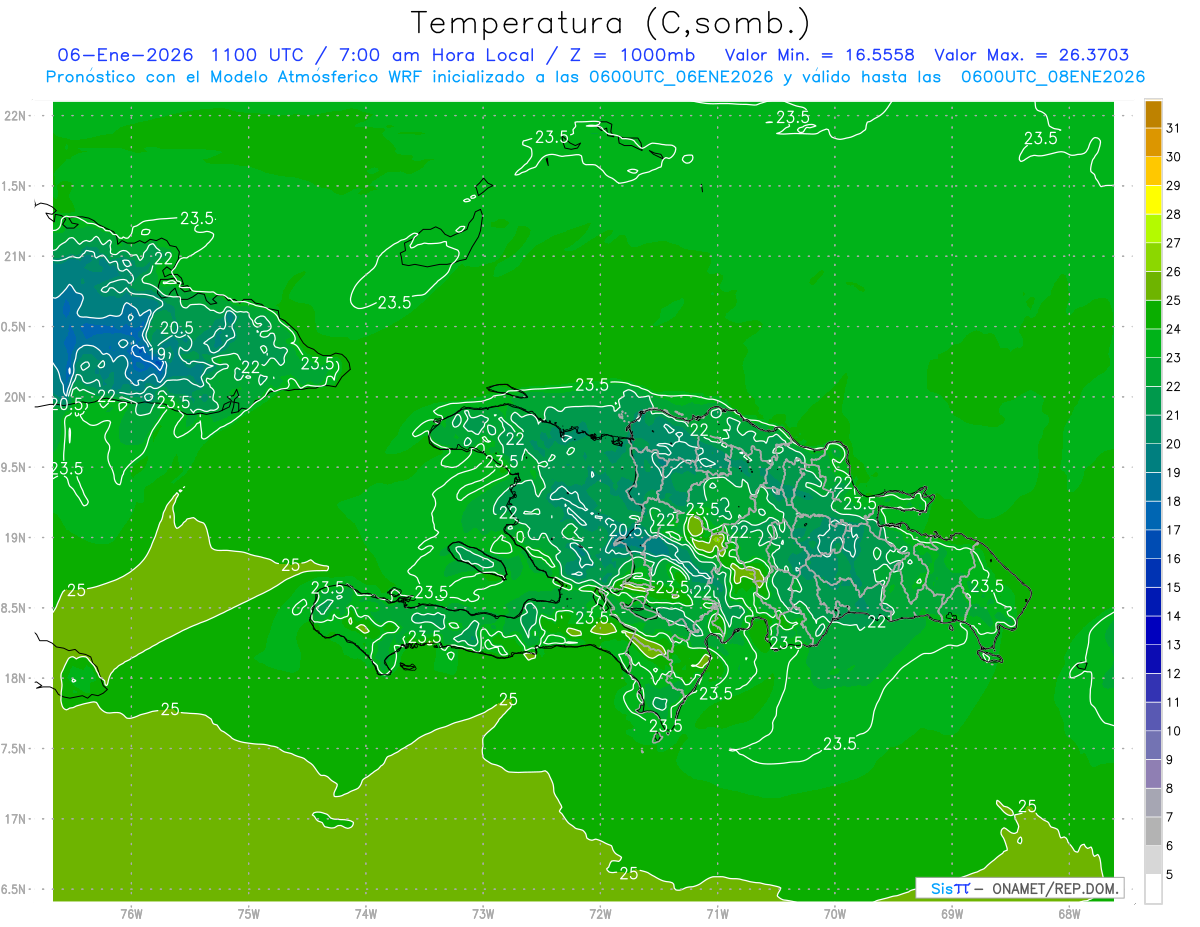Click the 68W longitude axis label
The height and width of the screenshot is (927, 1200).
click(1069, 914)
